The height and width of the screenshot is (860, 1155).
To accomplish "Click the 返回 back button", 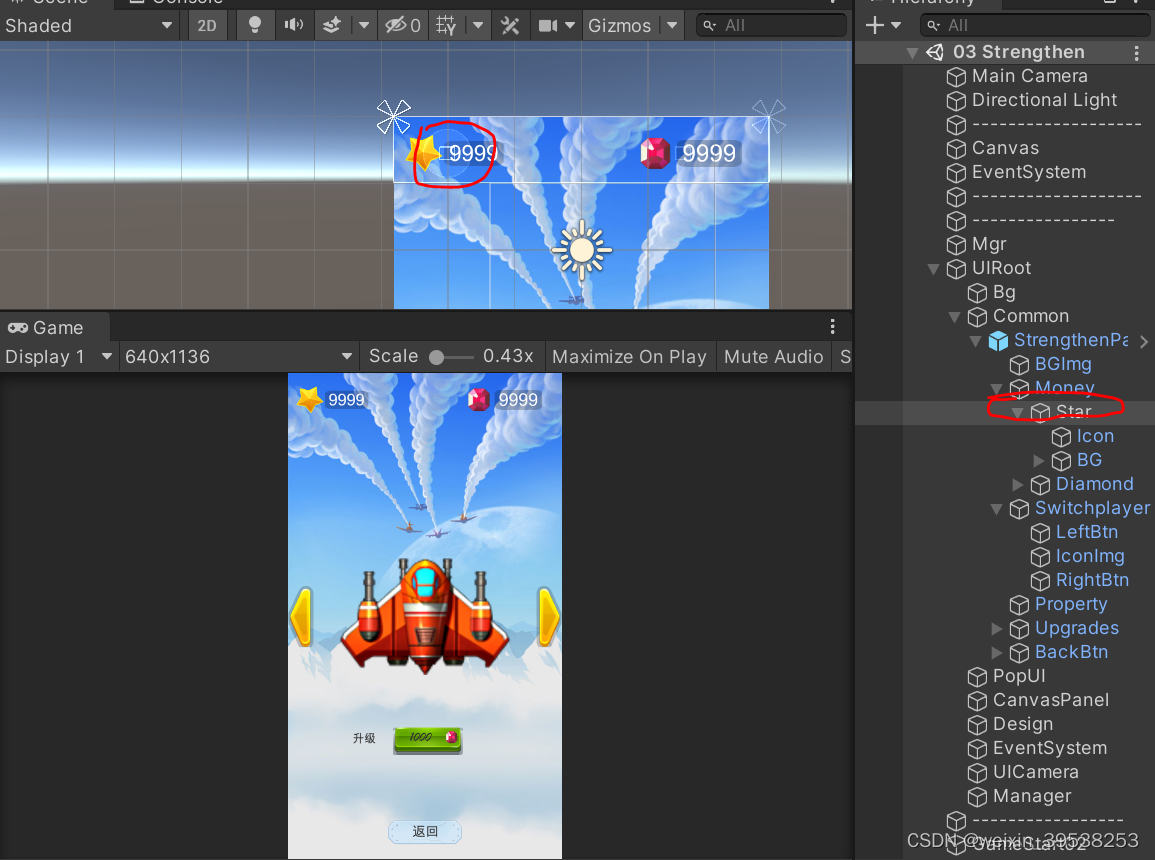I will 425,831.
